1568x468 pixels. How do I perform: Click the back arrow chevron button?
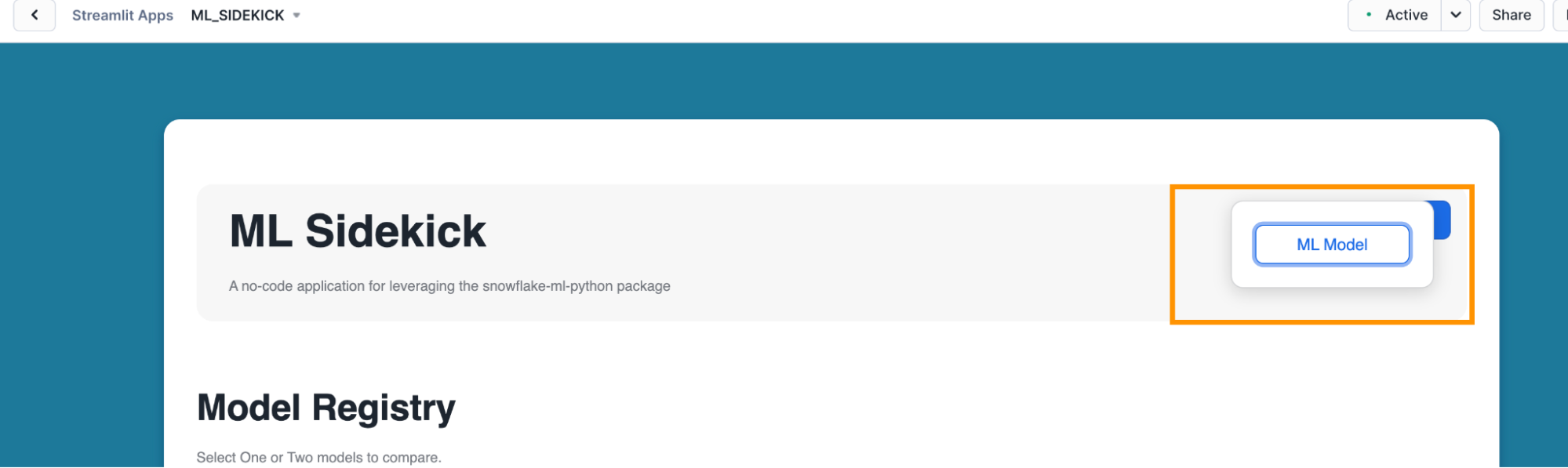[x=35, y=15]
